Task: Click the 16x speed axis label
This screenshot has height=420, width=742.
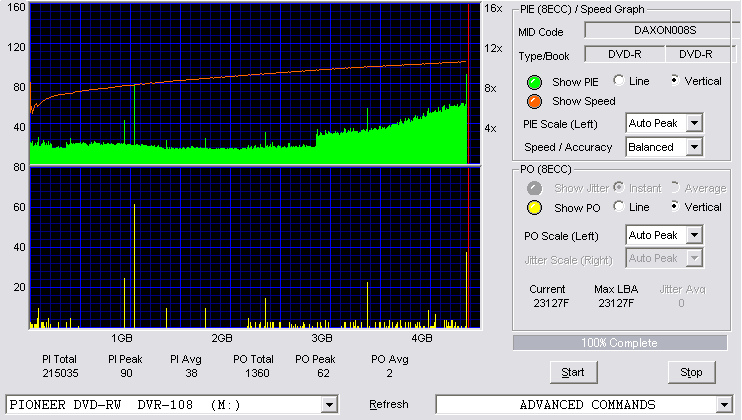Action: (493, 9)
